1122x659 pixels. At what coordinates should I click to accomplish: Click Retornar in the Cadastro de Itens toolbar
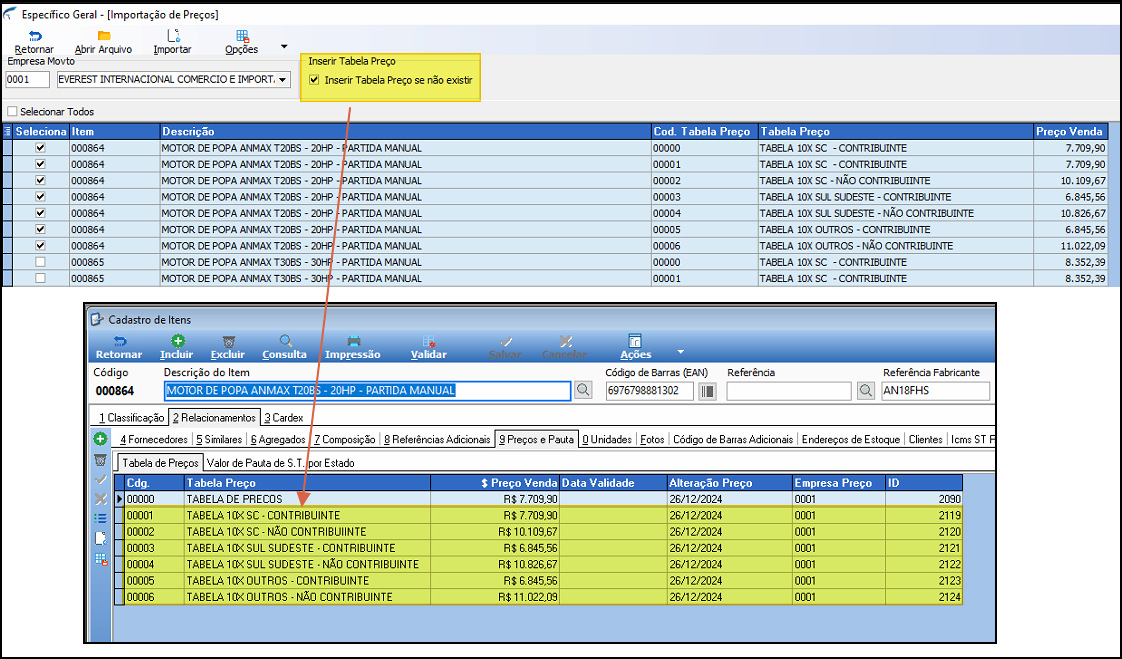tap(119, 347)
